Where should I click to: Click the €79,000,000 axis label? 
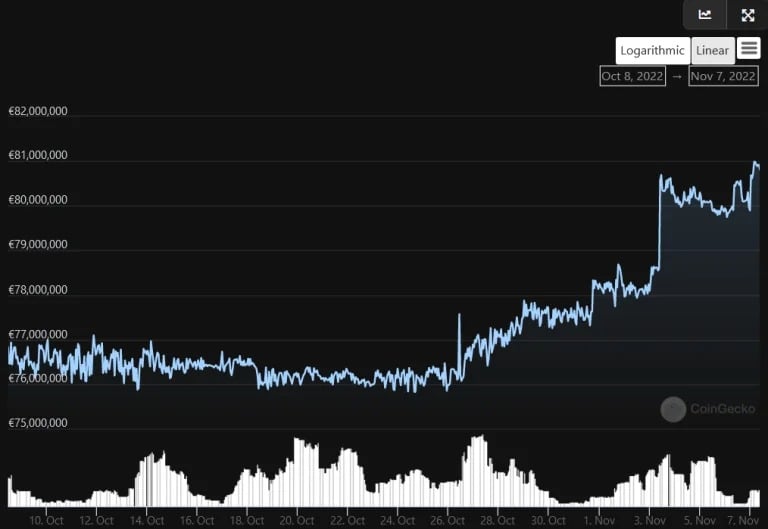click(38, 244)
